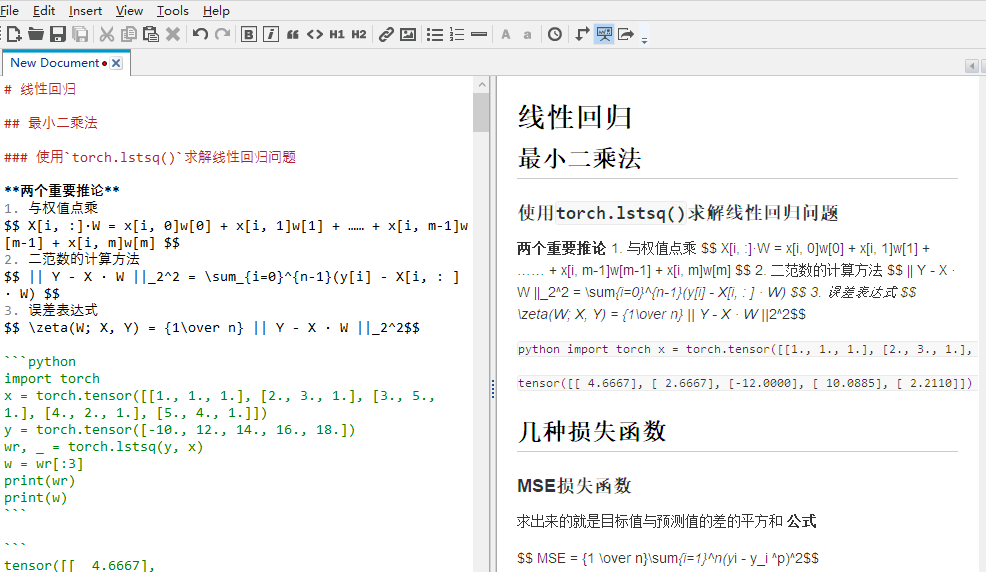Insert a hyperlink
The width and height of the screenshot is (986, 572).
[x=386, y=34]
